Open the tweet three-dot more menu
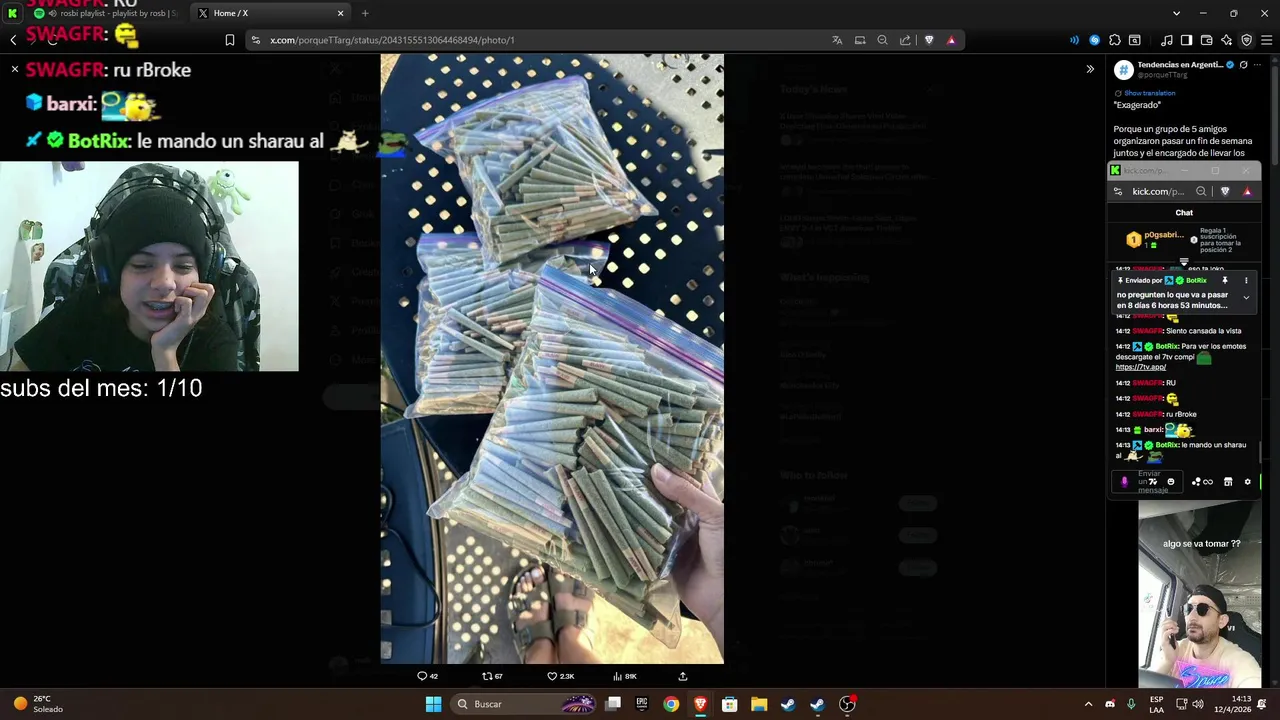The image size is (1280, 720). pos(1255,65)
